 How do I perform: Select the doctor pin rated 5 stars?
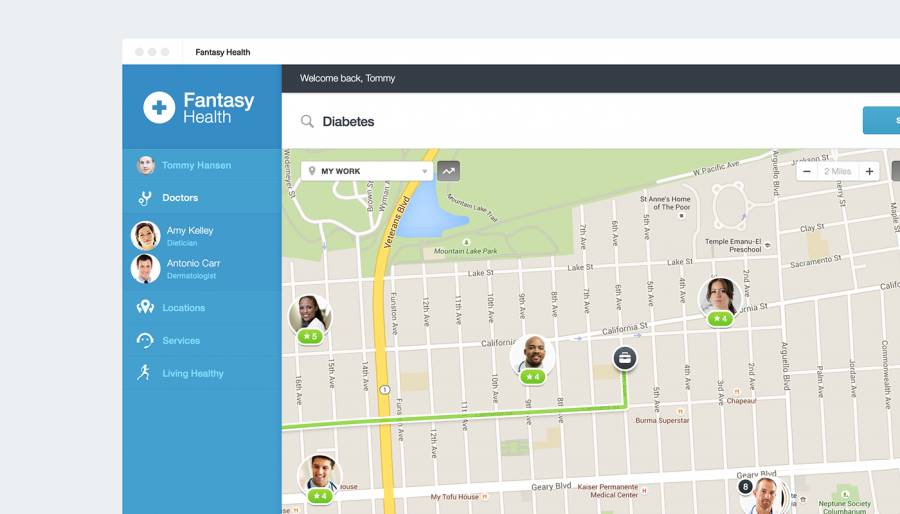310,316
